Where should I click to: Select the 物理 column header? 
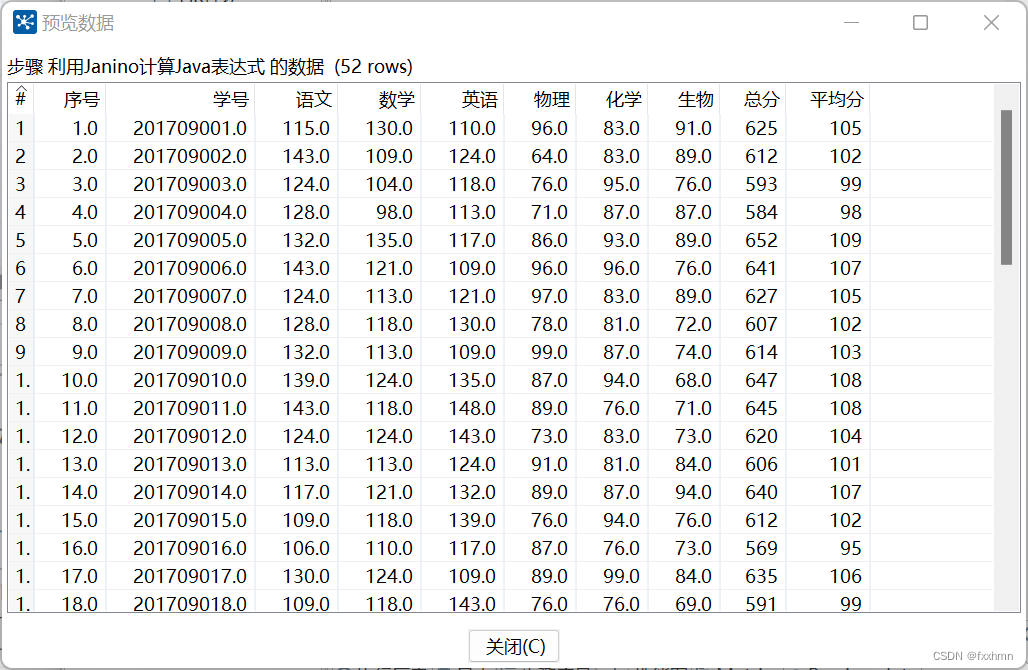549,99
